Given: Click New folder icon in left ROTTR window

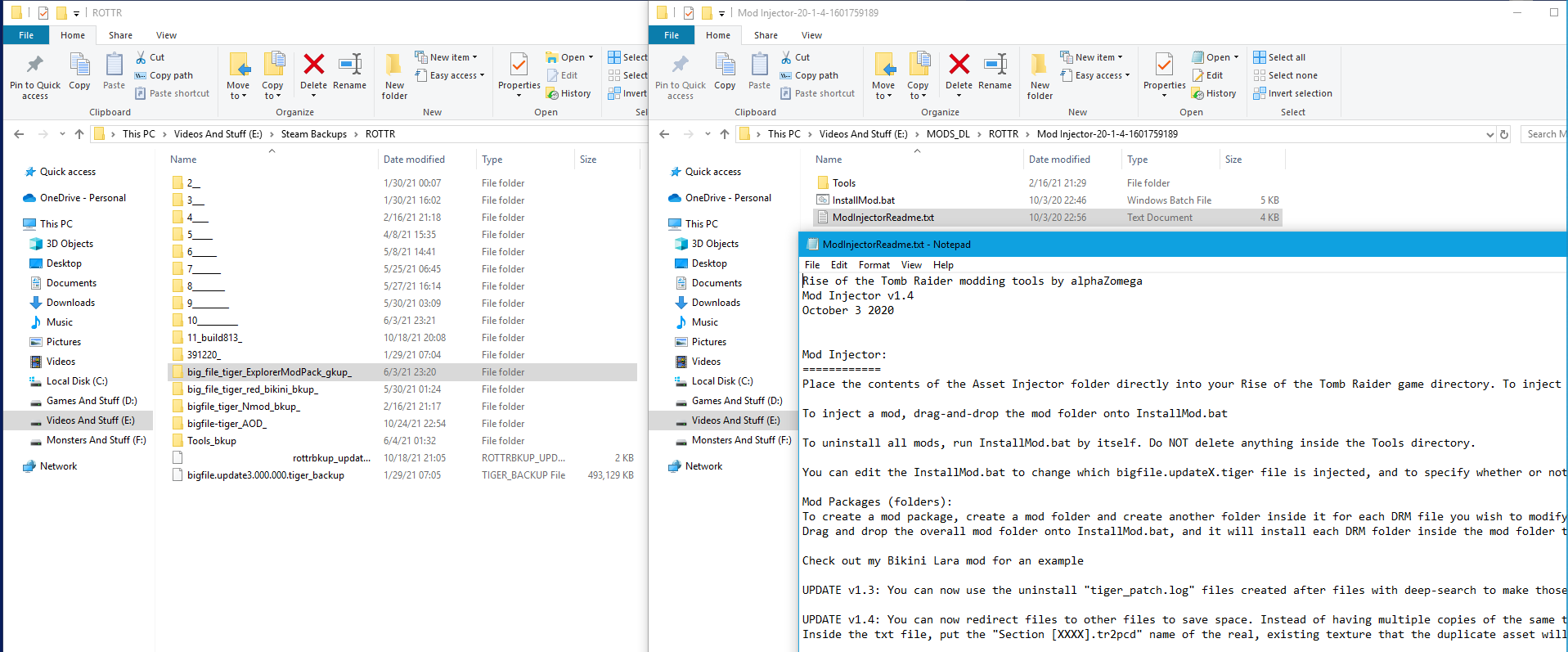Looking at the screenshot, I should click(394, 65).
